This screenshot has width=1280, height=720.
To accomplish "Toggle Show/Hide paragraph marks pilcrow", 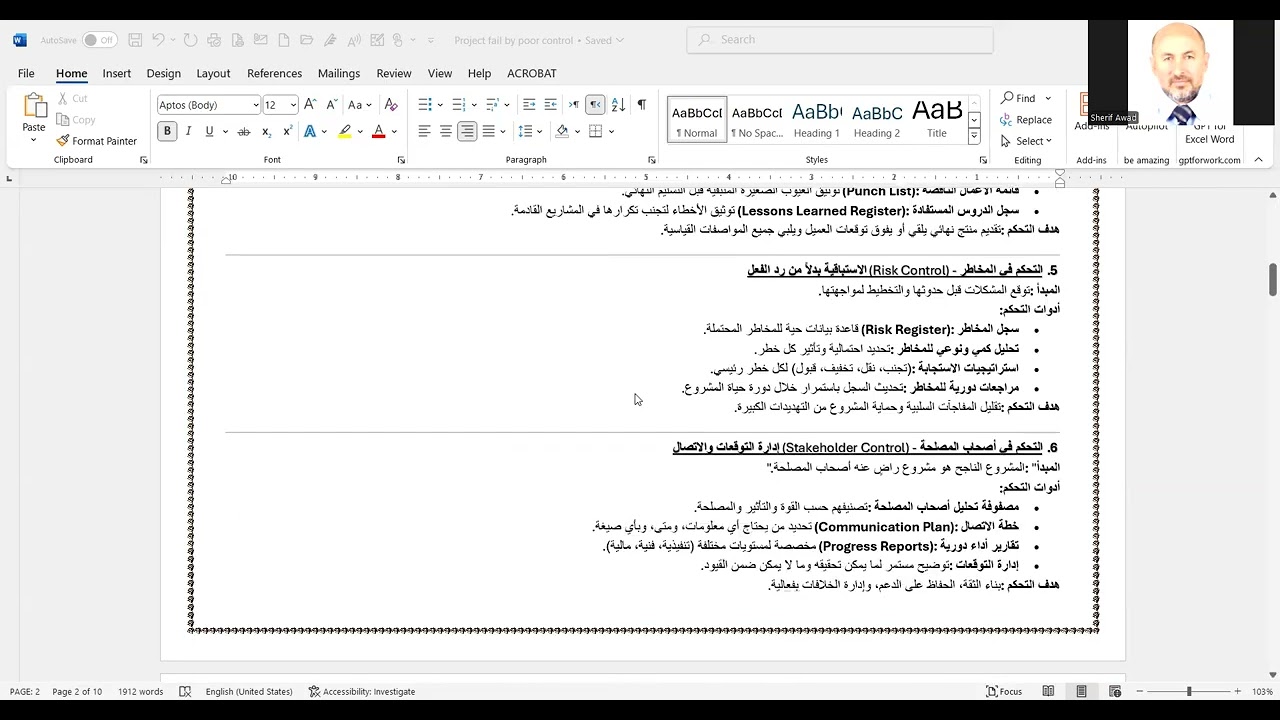I will [641, 105].
